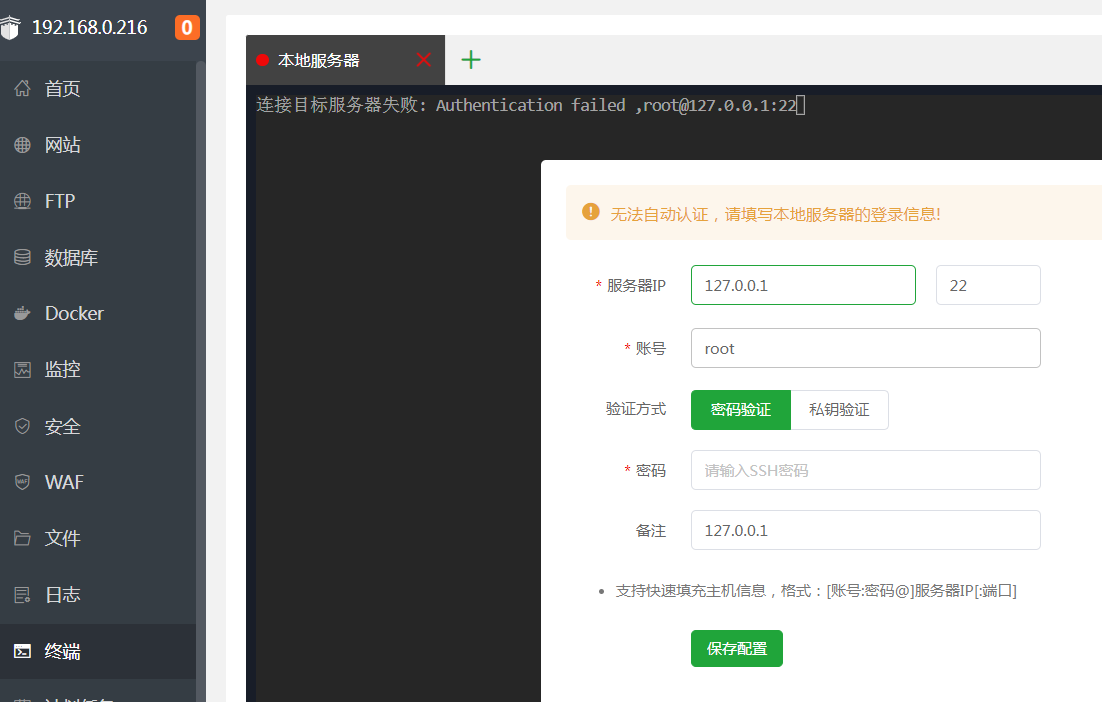Select the 终端 terminal section

coord(62,650)
